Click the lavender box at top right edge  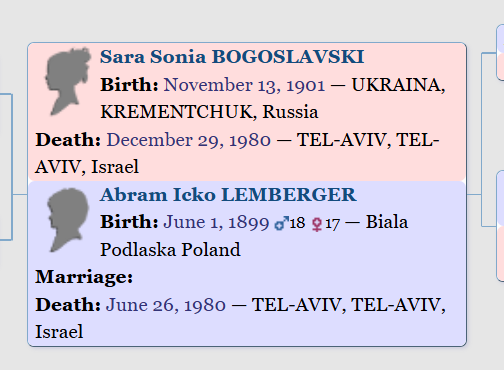point(500,39)
